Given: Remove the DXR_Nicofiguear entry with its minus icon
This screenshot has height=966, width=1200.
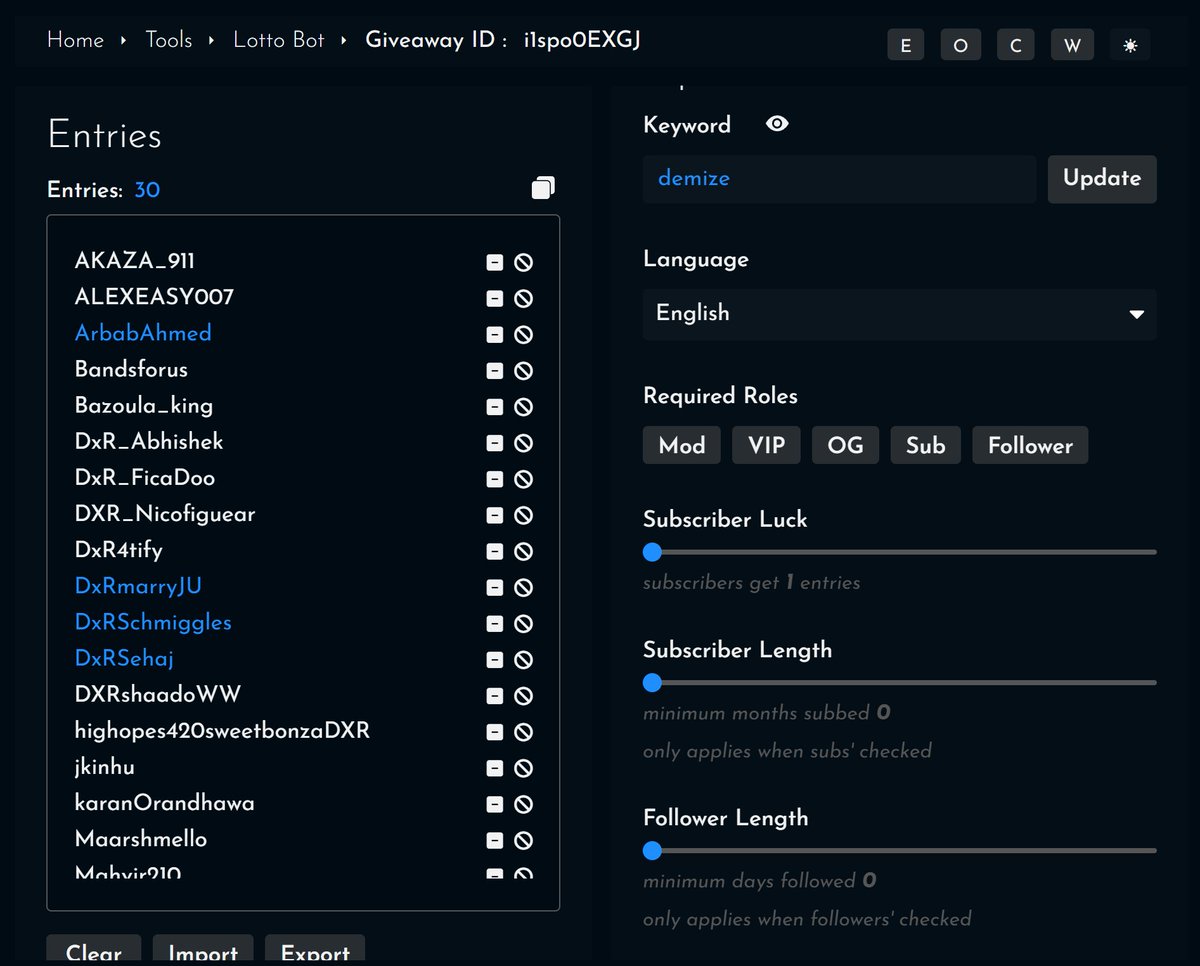Looking at the screenshot, I should point(494,515).
